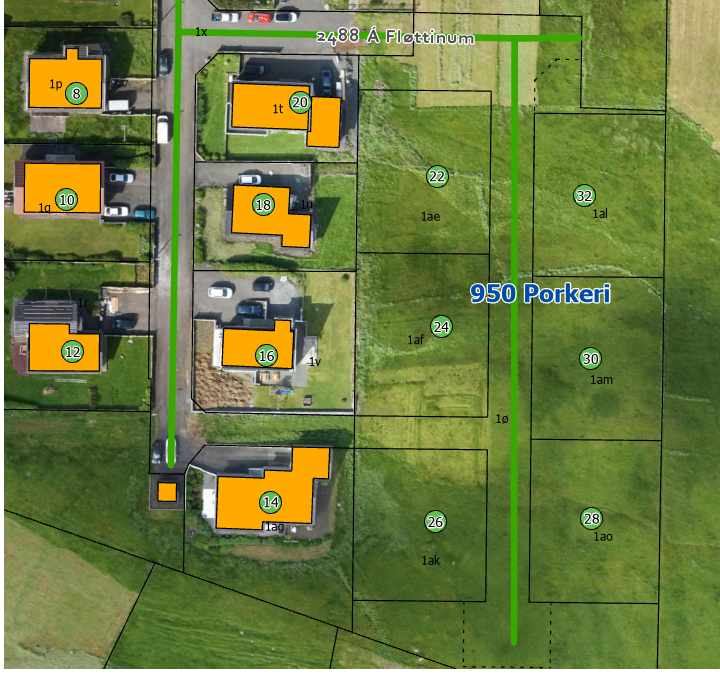Screen dimensions: 720x679
Task: Select plot marker 22
Action: [x=437, y=177]
